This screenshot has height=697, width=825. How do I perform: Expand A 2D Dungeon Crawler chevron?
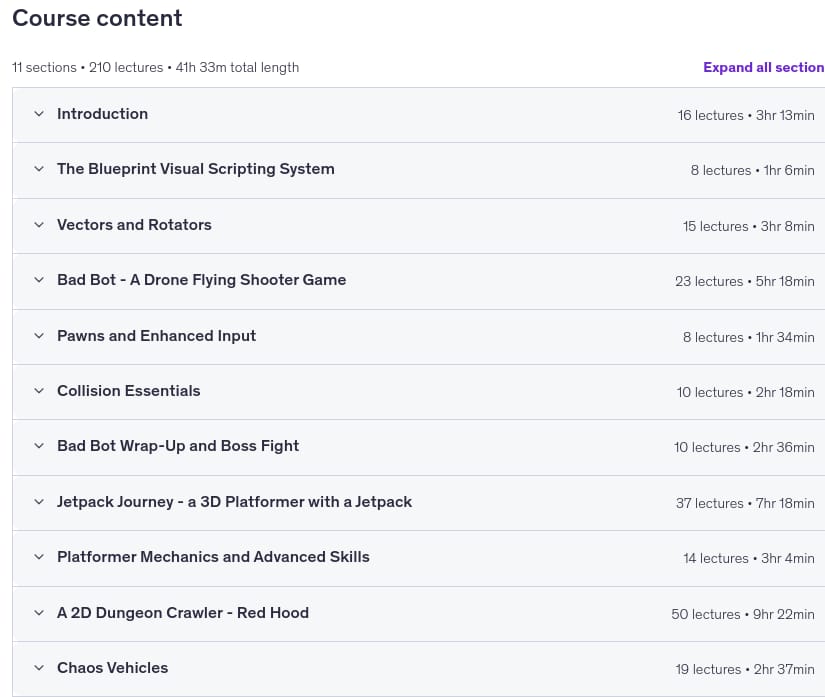tap(39, 613)
